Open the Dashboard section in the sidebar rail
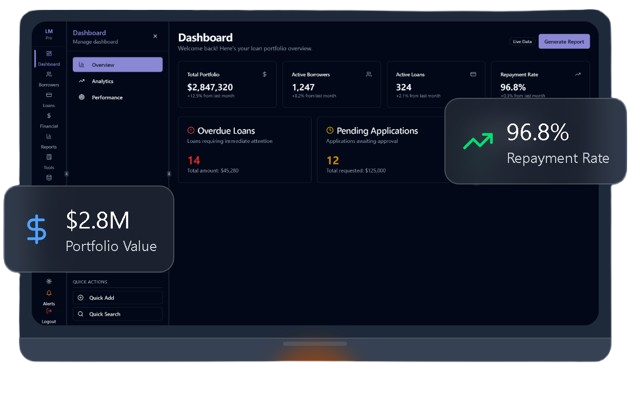Image resolution: width=632 pixels, height=395 pixels. pos(49,58)
